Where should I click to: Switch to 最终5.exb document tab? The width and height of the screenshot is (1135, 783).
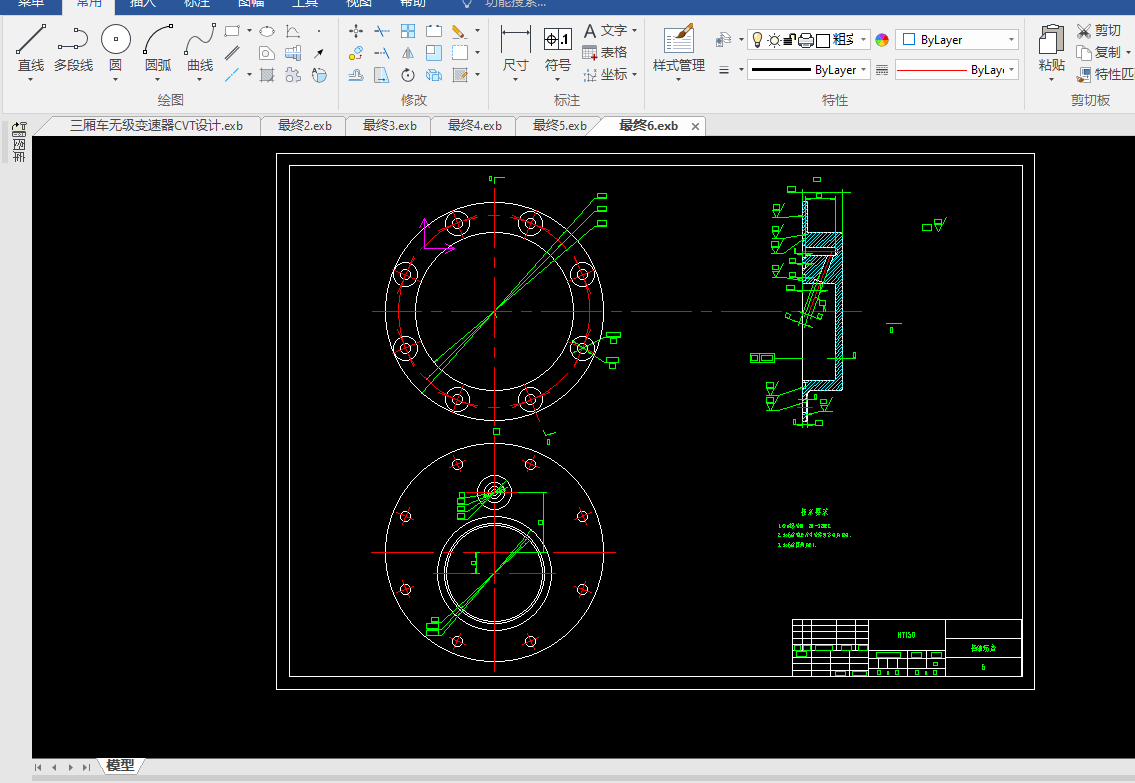[560, 126]
